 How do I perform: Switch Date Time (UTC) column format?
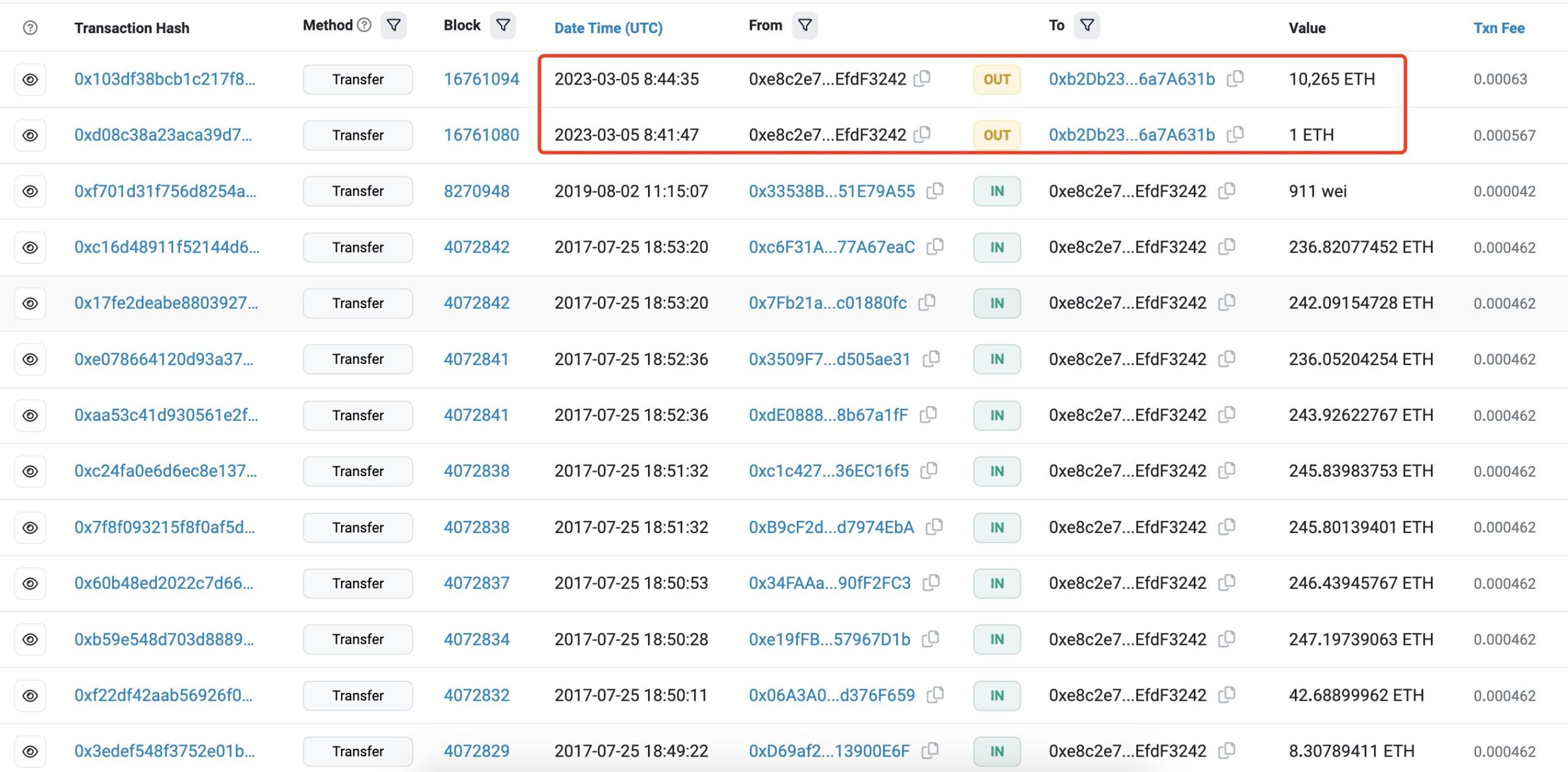coord(608,28)
